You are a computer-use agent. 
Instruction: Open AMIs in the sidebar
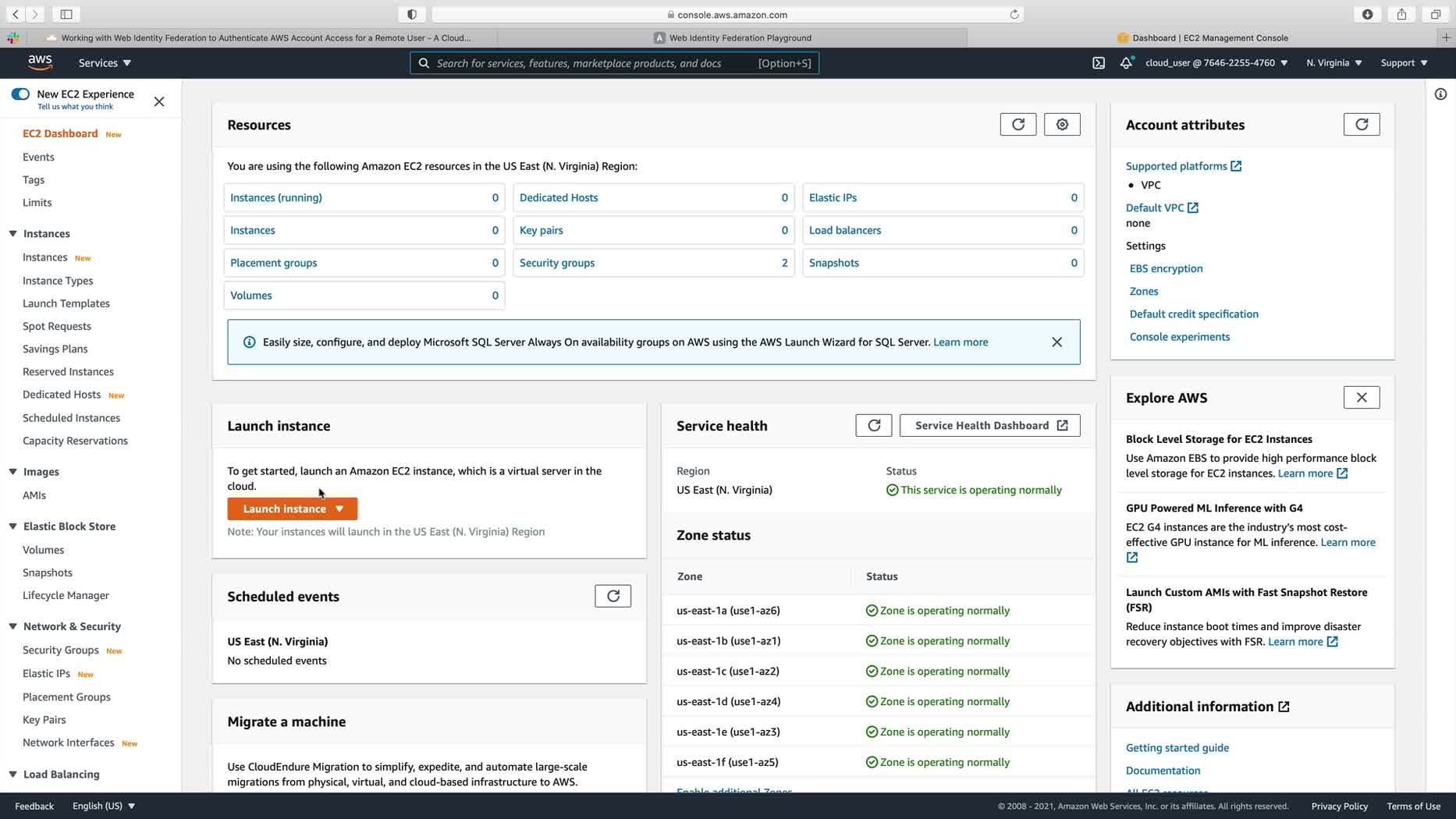click(x=34, y=495)
